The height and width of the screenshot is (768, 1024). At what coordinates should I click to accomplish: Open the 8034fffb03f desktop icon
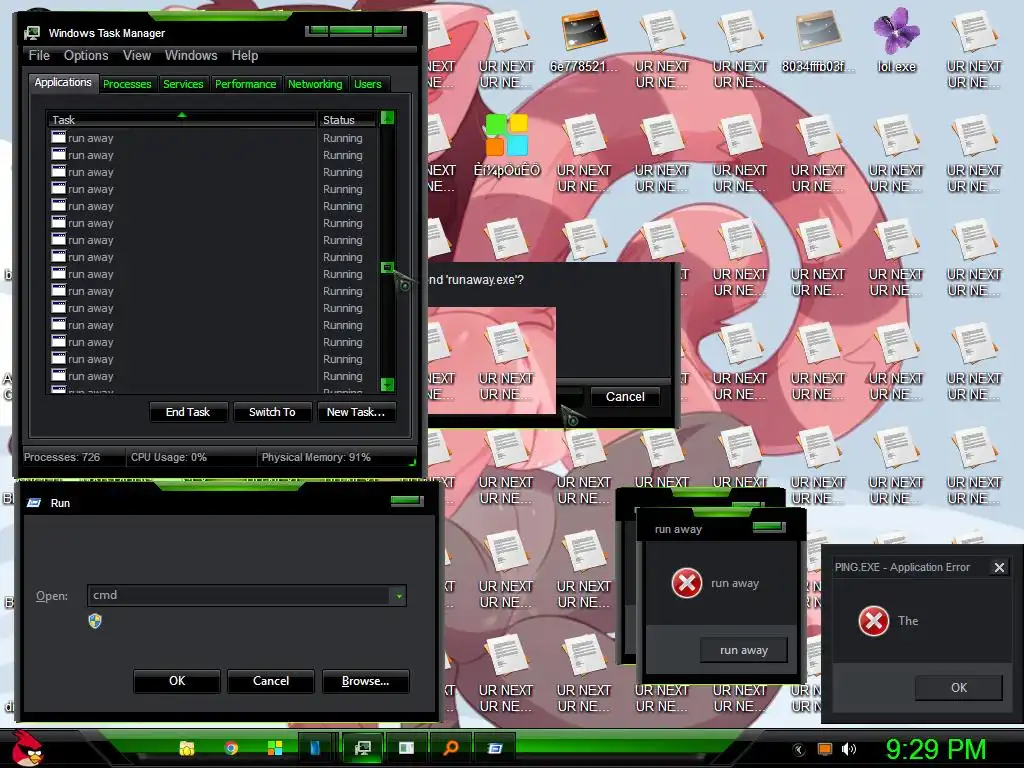click(x=818, y=40)
